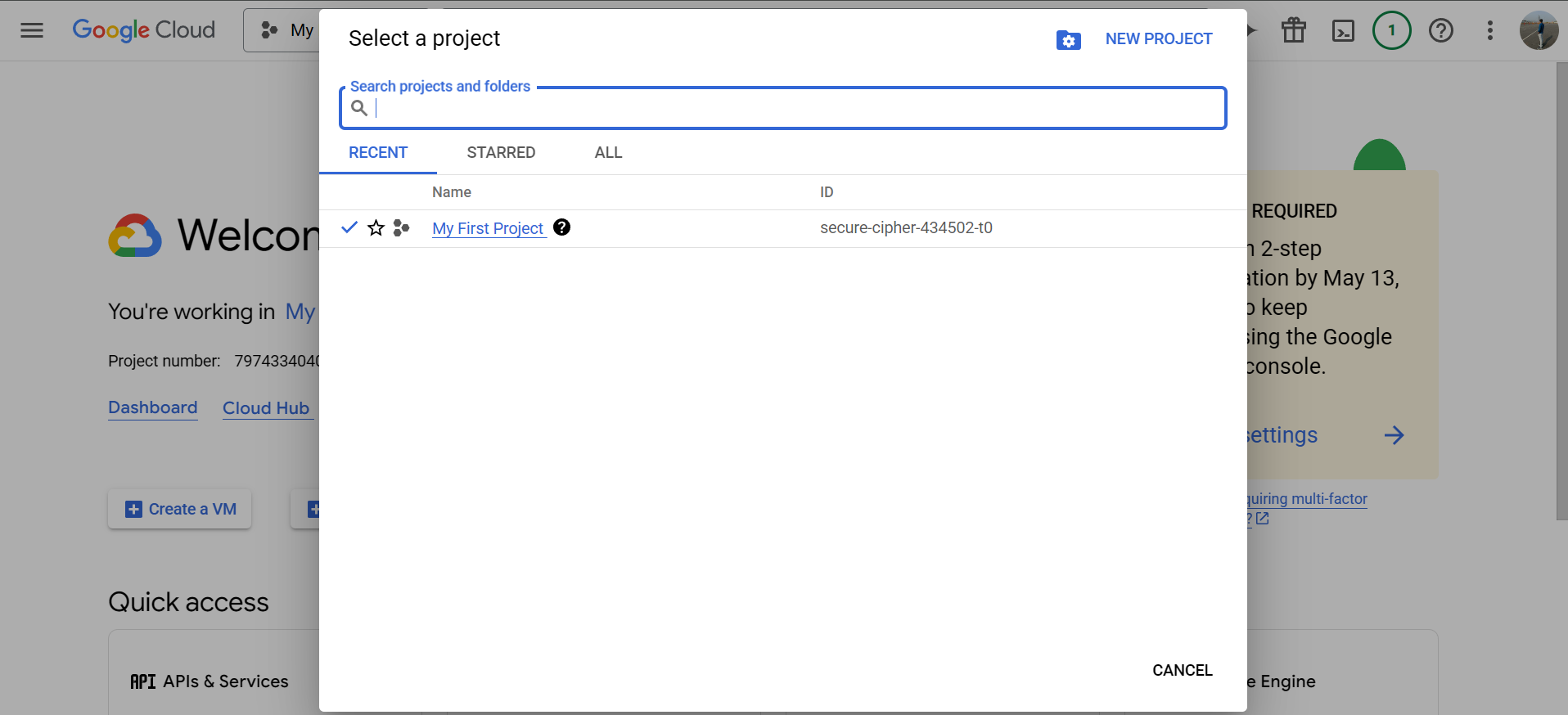The width and height of the screenshot is (1568, 715).
Task: Star My First Project
Action: (376, 228)
